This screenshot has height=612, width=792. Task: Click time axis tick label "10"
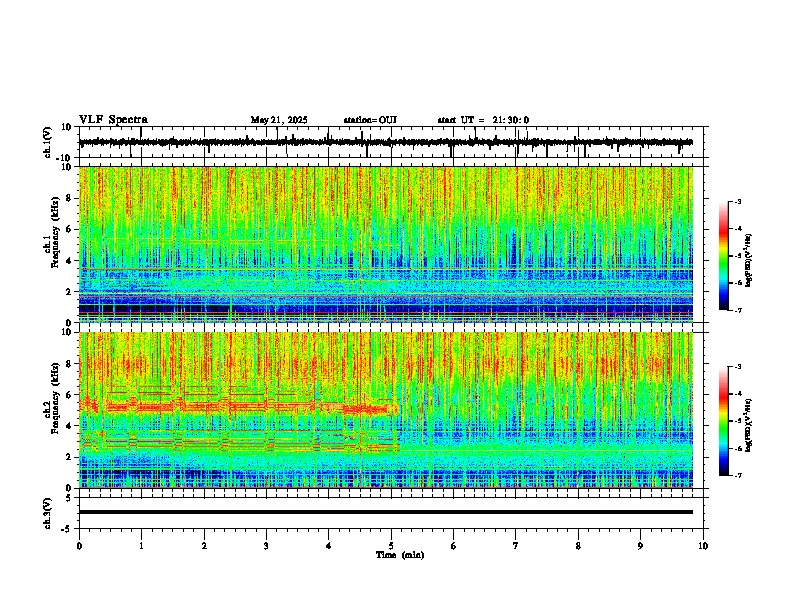(703, 546)
